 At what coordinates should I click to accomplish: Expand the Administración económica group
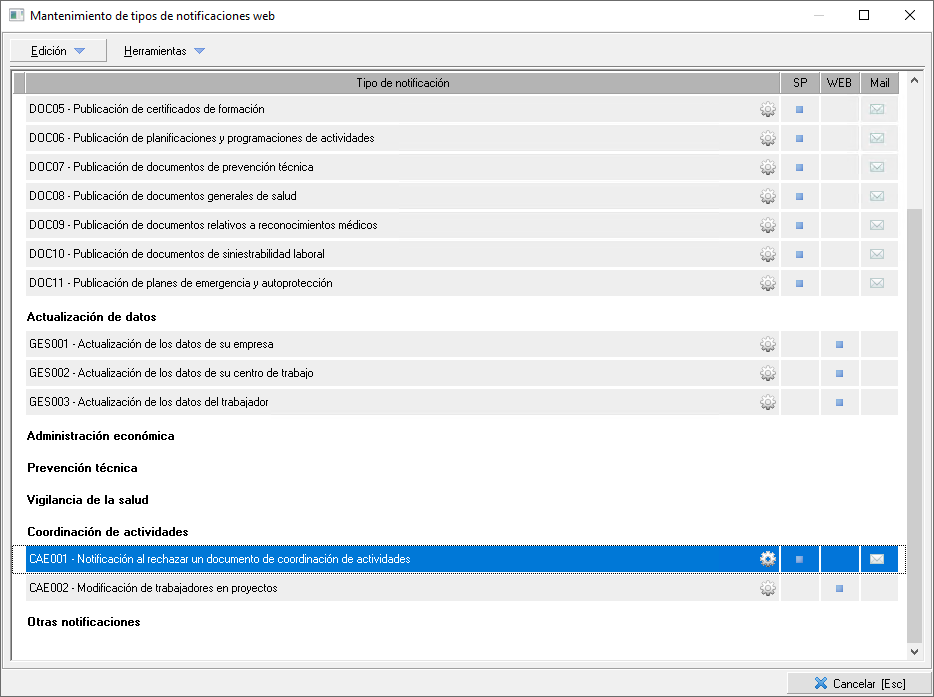(x=100, y=436)
